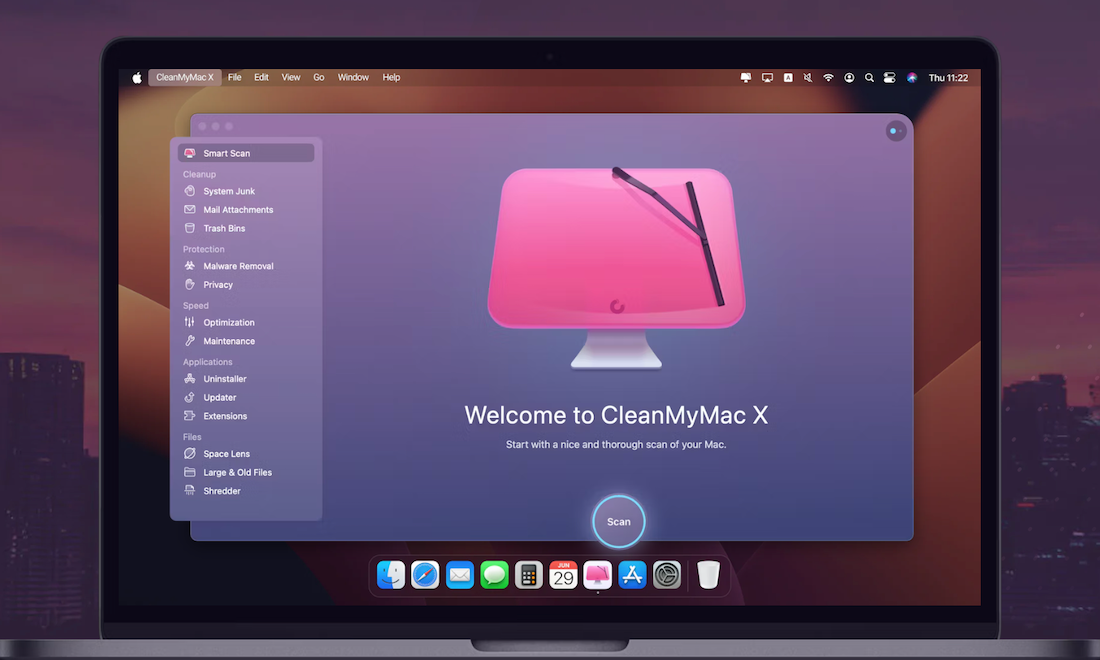
Task: Select Smart Scan in the sidebar
Action: [246, 153]
